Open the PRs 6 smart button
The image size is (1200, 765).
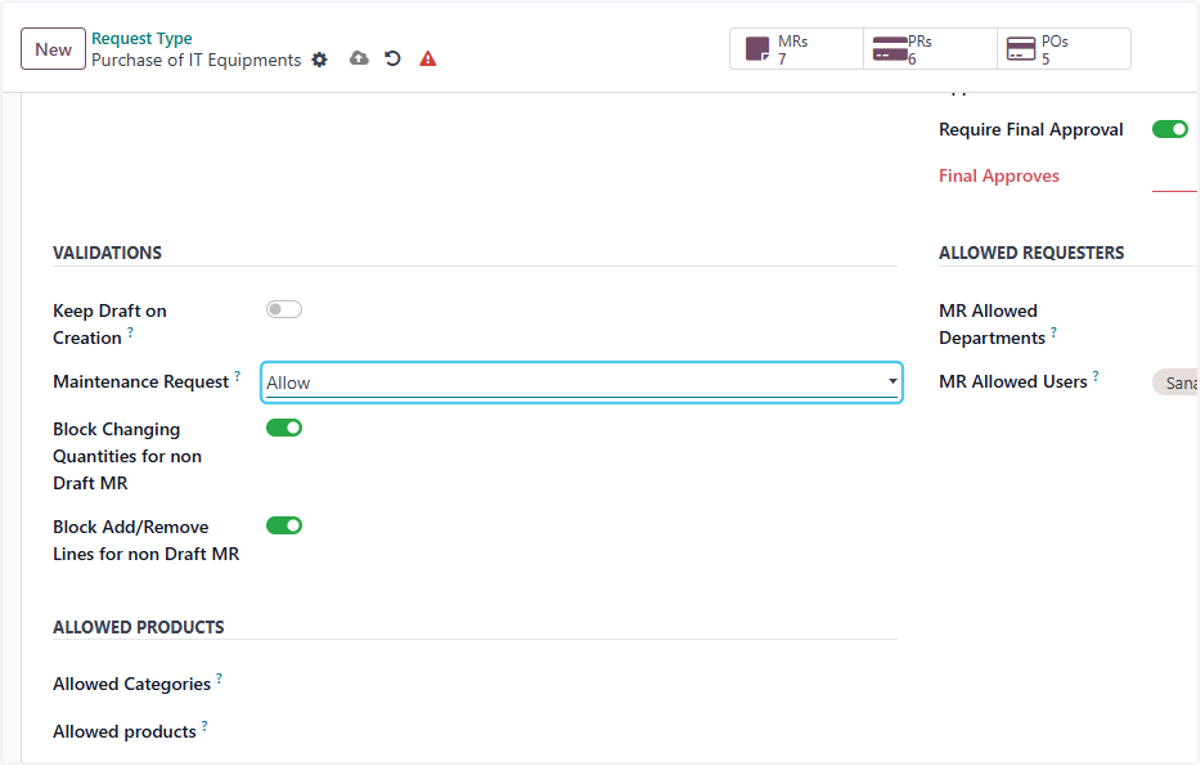pyautogui.click(x=930, y=49)
